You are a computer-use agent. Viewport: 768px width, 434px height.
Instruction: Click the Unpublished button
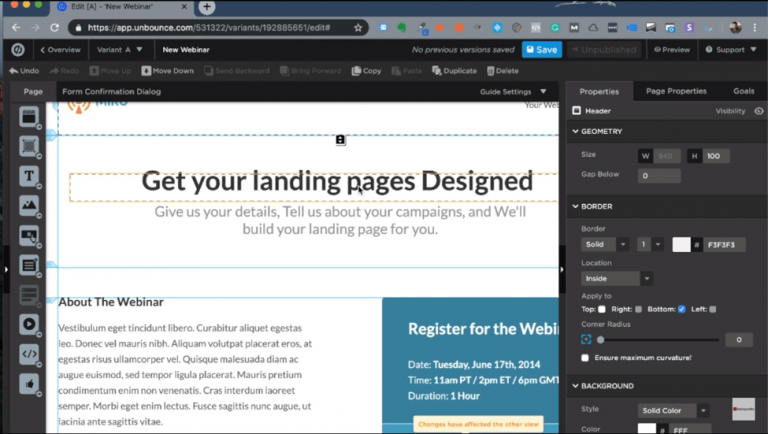pyautogui.click(x=604, y=49)
